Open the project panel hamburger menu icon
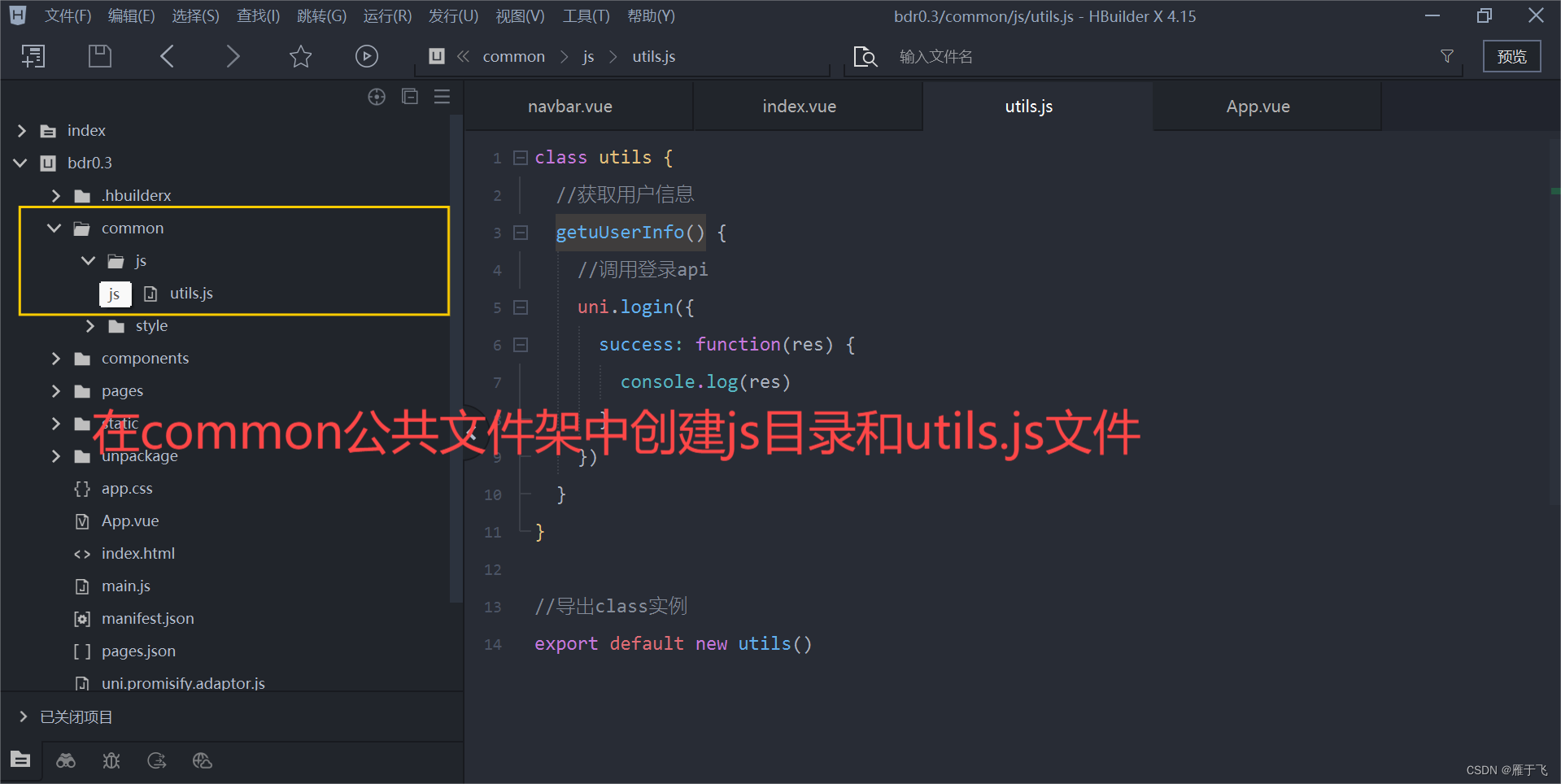1561x784 pixels. 443,97
